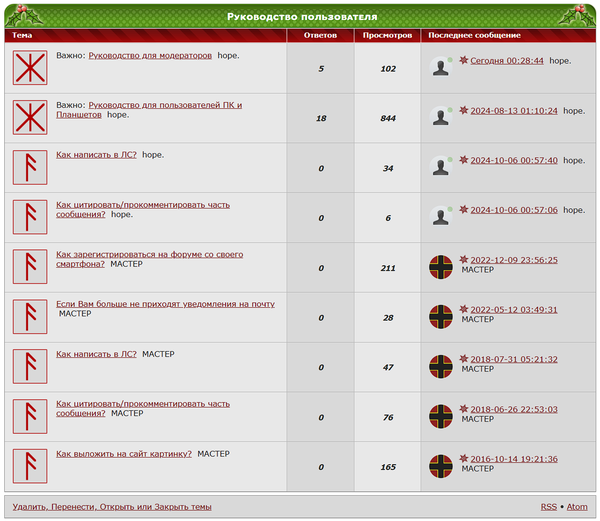Open 'Как зарегистрироваться на форуме со своего смартфона?'
Viewport: 600px width, 521px height.
149,254
